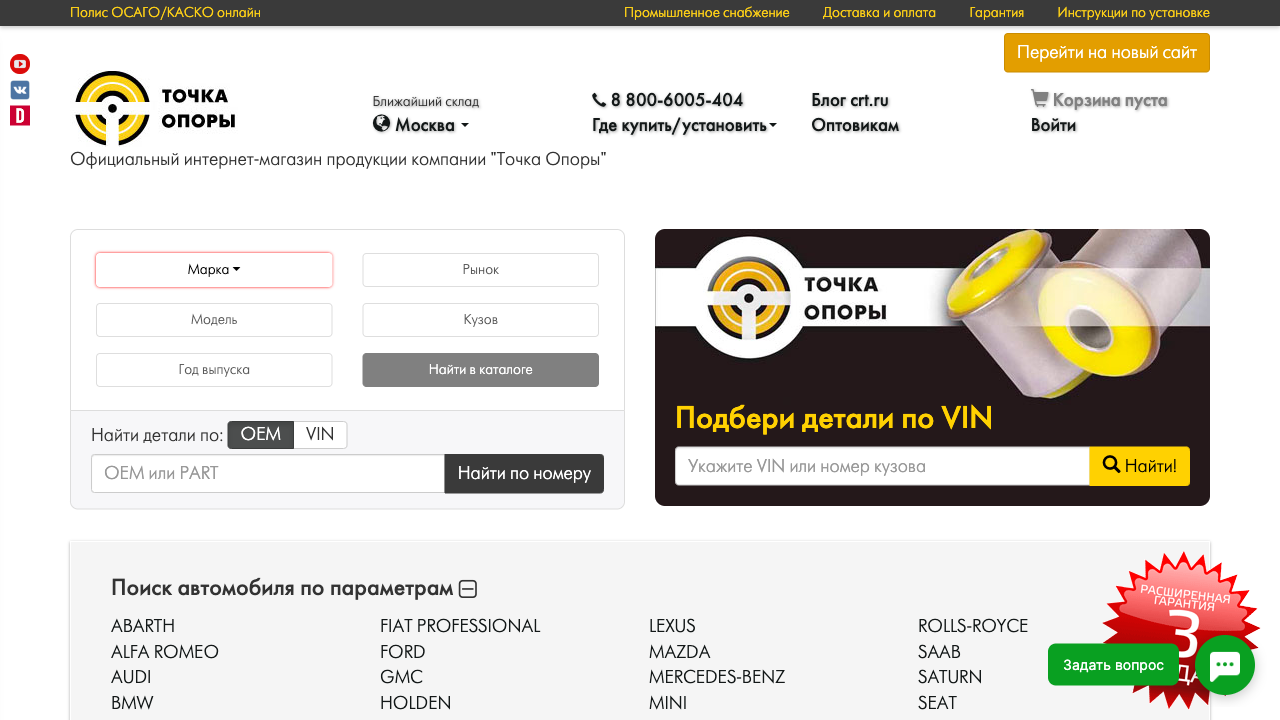Image resolution: width=1280 pixels, height=720 pixels.
Task: Click Корзина пуста cart link
Action: [x=1099, y=100]
